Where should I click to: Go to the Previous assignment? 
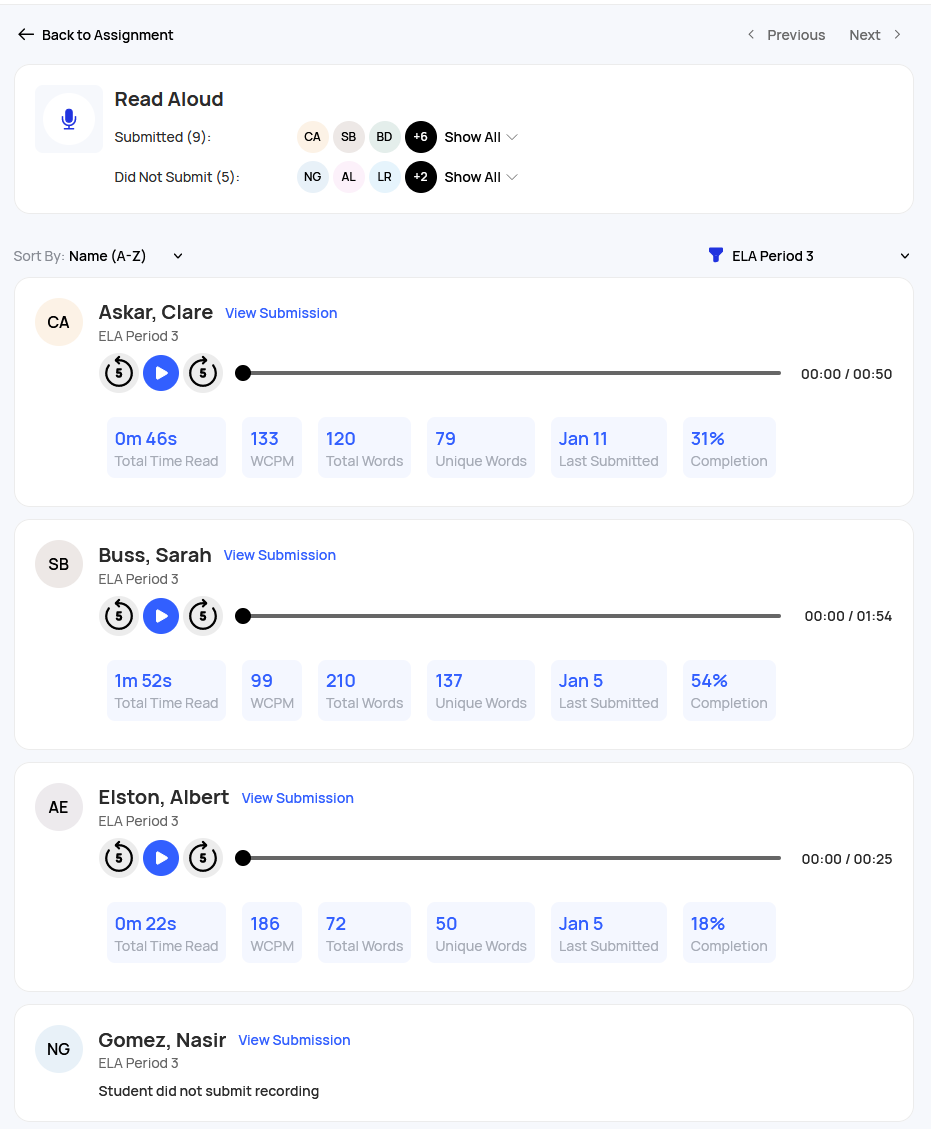point(786,35)
